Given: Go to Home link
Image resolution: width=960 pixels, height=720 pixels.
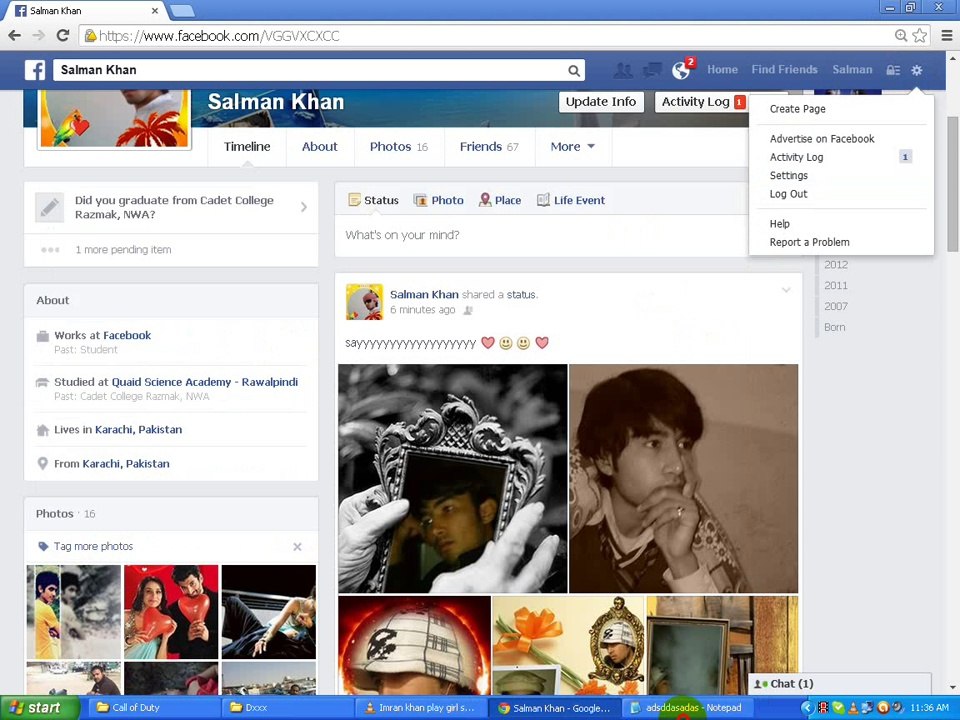Looking at the screenshot, I should (722, 70).
